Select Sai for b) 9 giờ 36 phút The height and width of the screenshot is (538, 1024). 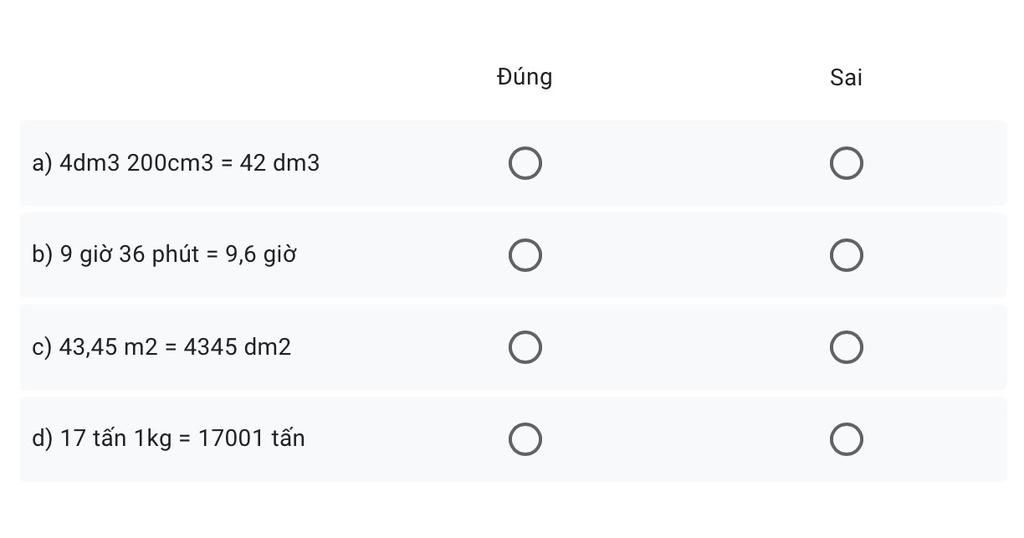click(846, 255)
